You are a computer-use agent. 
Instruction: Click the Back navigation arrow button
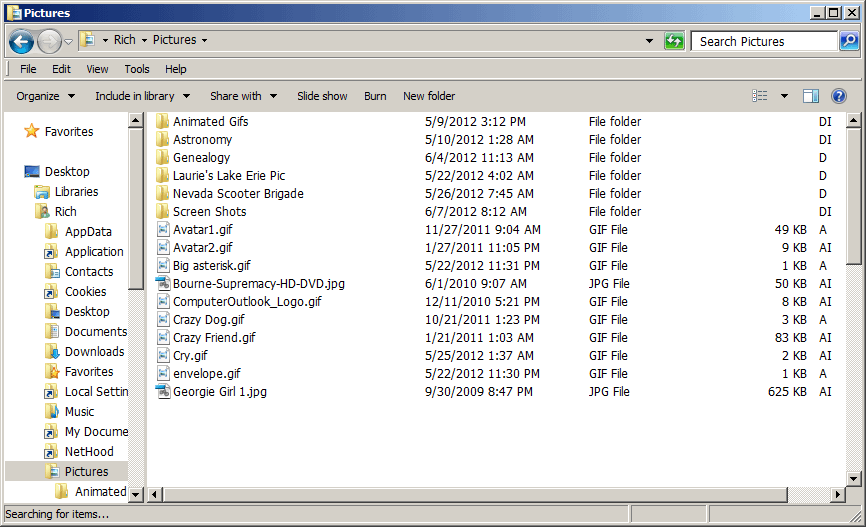click(x=21, y=41)
